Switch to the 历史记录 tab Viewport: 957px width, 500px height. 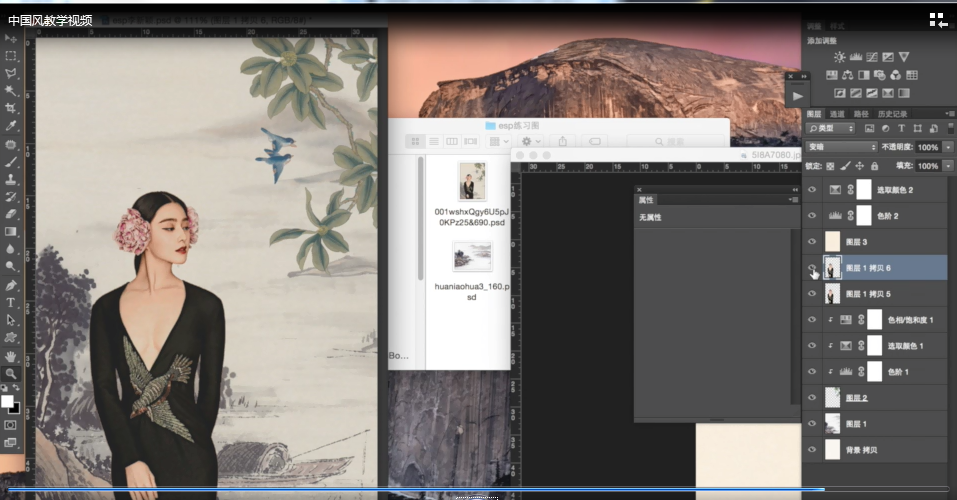click(892, 114)
